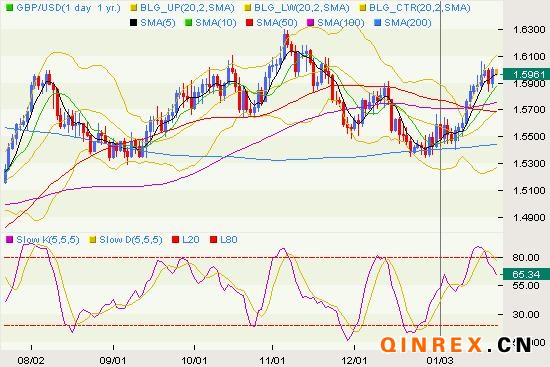Select the SMA(50) legend label

coord(277,23)
